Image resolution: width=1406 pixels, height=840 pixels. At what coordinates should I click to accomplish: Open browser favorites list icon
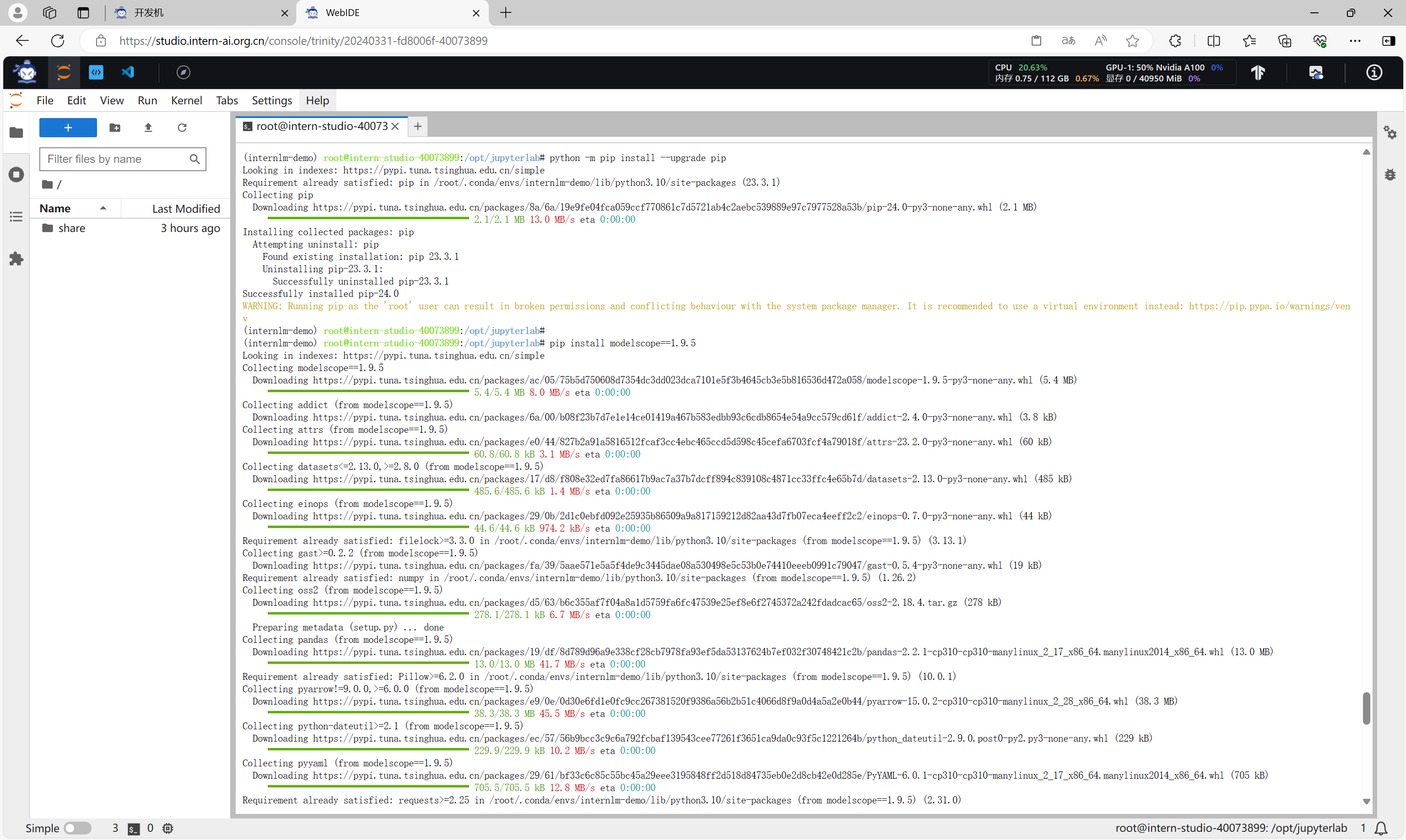pyautogui.click(x=1249, y=41)
